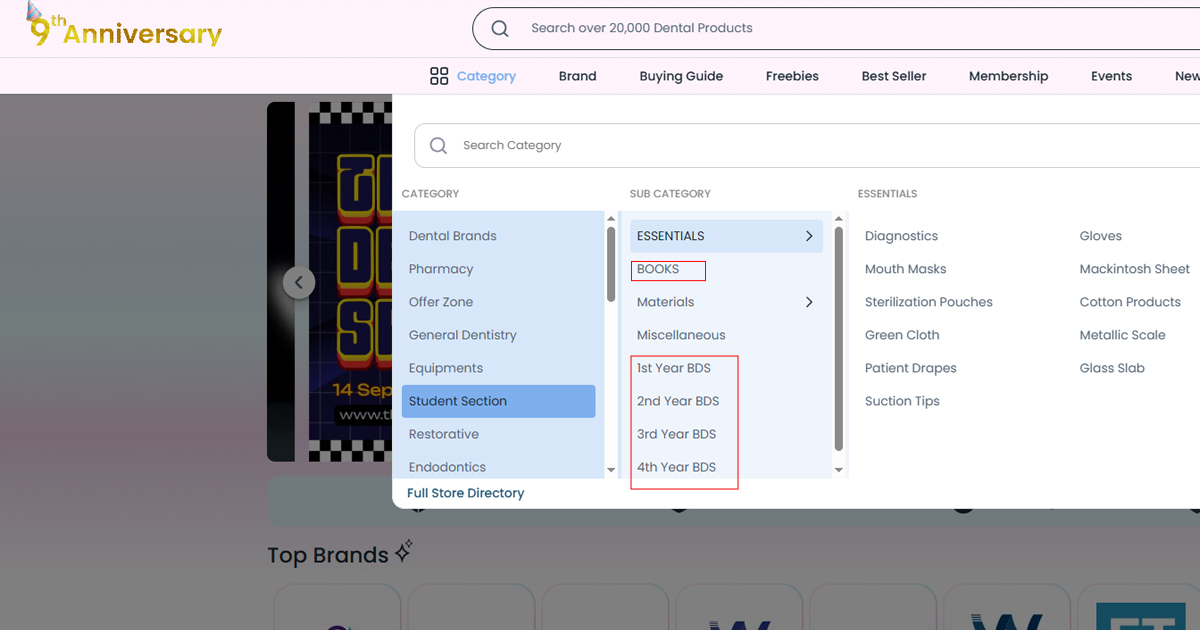Click the Category grid icon

(x=439, y=76)
